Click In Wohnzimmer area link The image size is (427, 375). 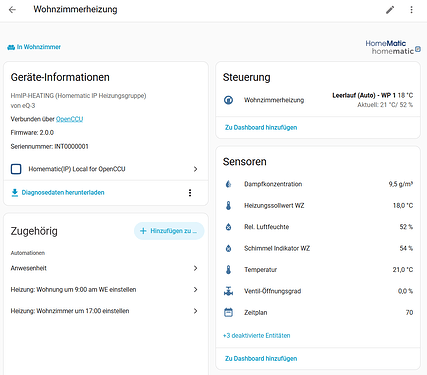coord(34,47)
